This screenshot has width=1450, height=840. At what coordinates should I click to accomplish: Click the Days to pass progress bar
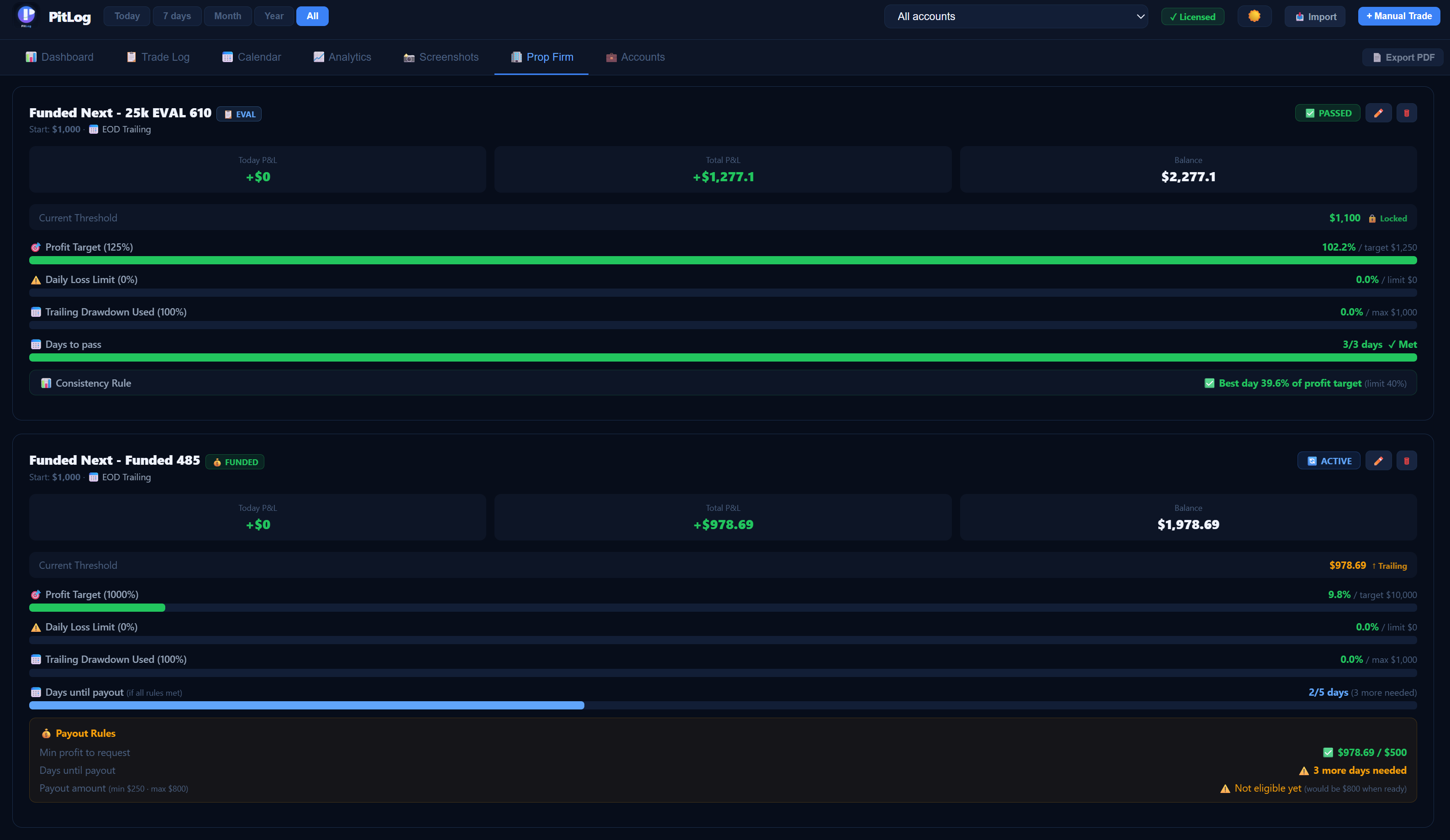pyautogui.click(x=723, y=358)
